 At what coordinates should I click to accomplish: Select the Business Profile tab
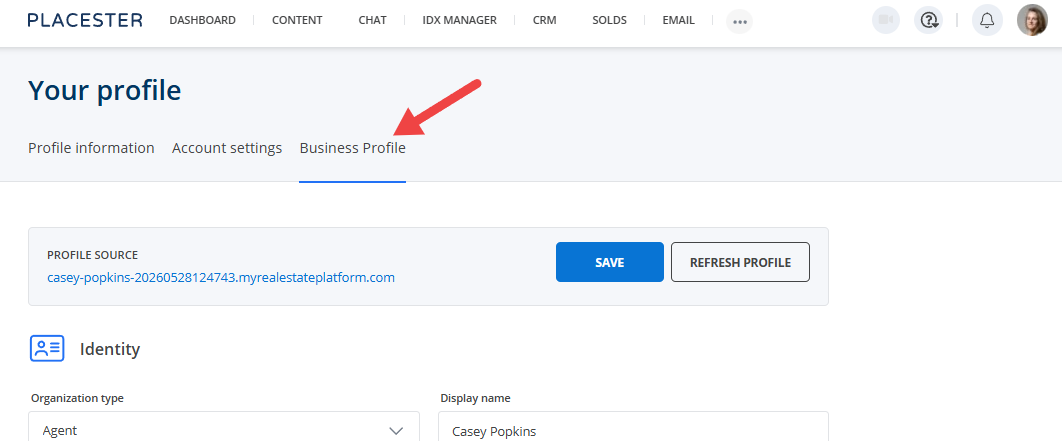coord(353,148)
